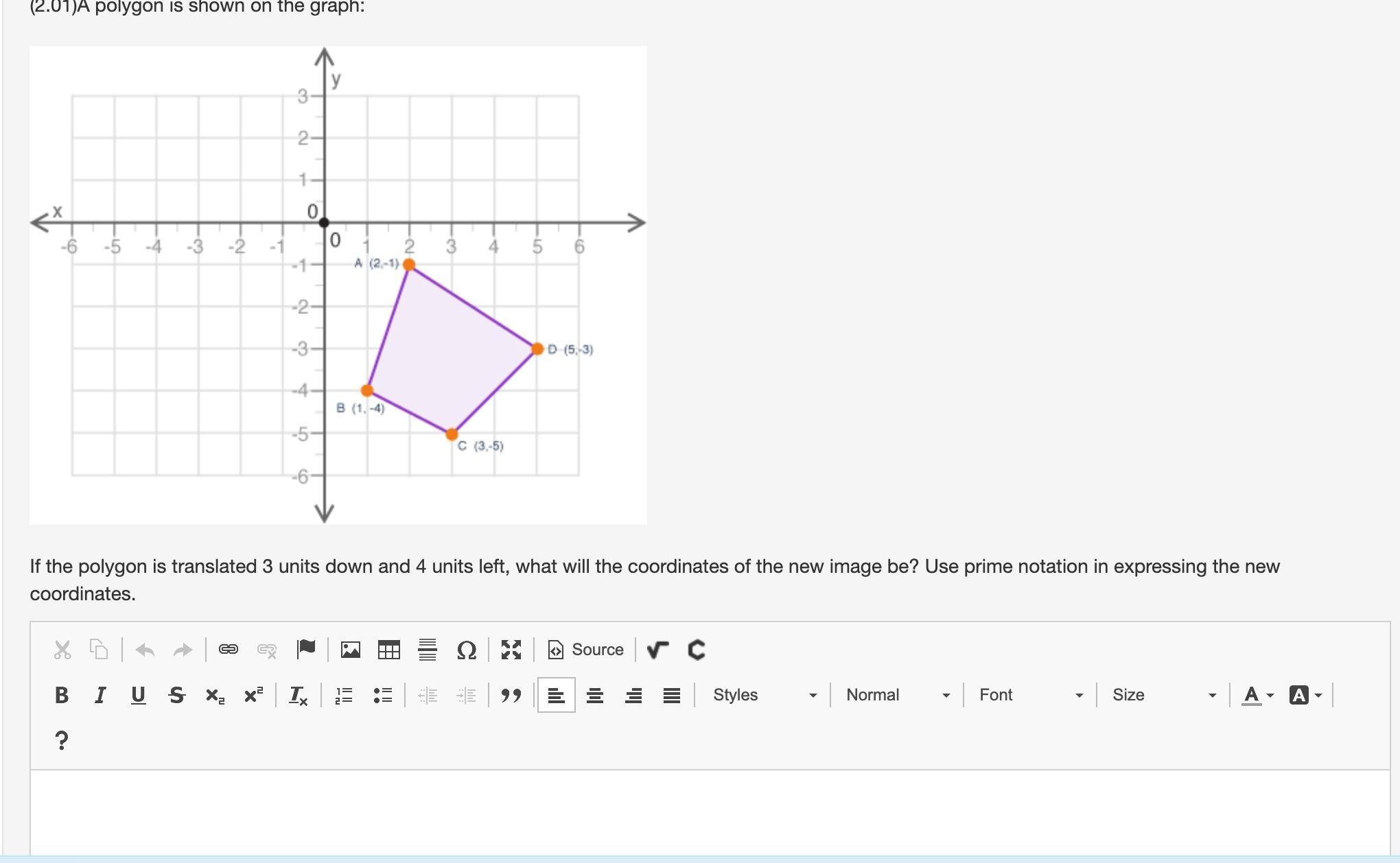Insert a numbered list
The width and height of the screenshot is (1400, 863).
[x=344, y=695]
